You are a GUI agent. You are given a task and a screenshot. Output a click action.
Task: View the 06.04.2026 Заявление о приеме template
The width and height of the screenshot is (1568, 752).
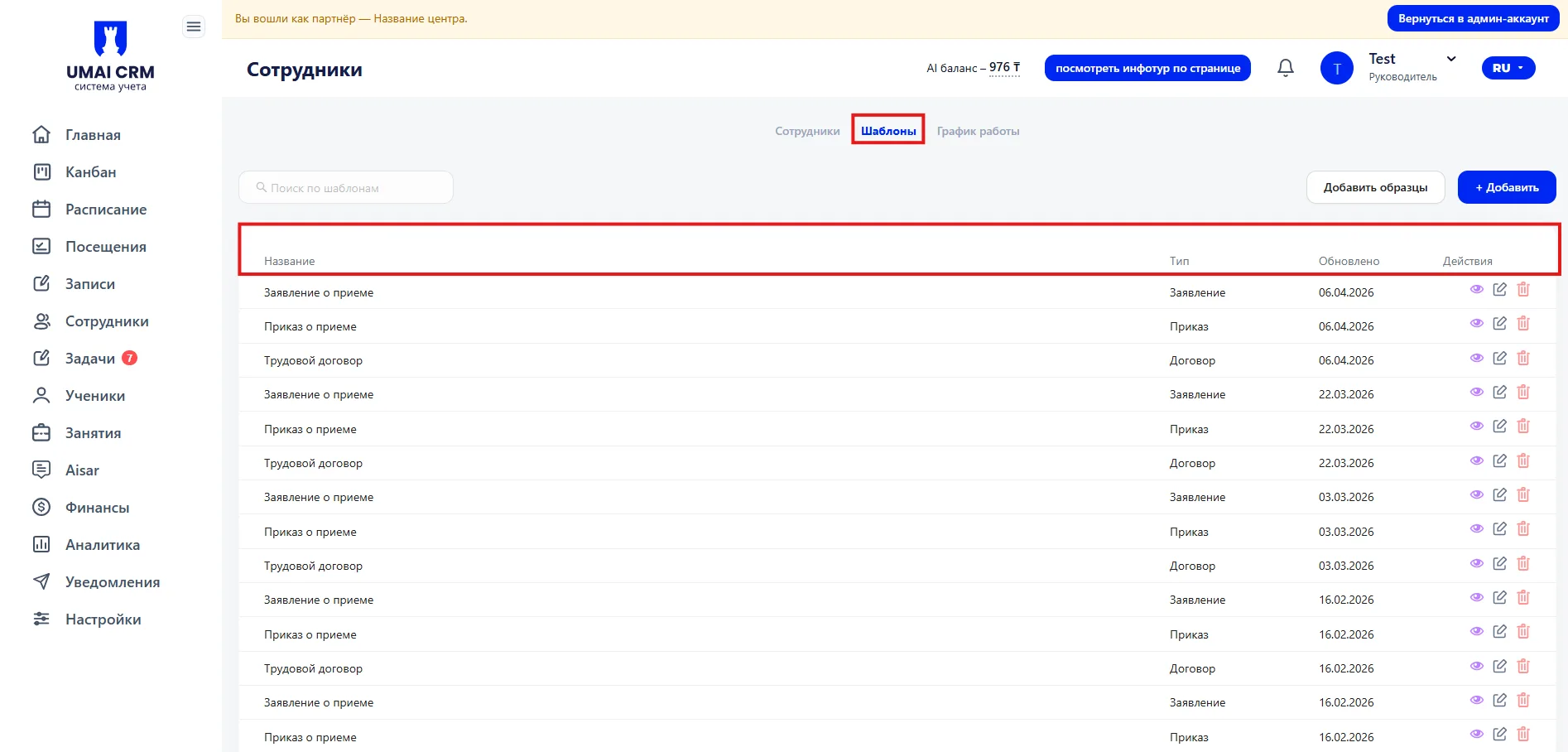(x=1477, y=289)
